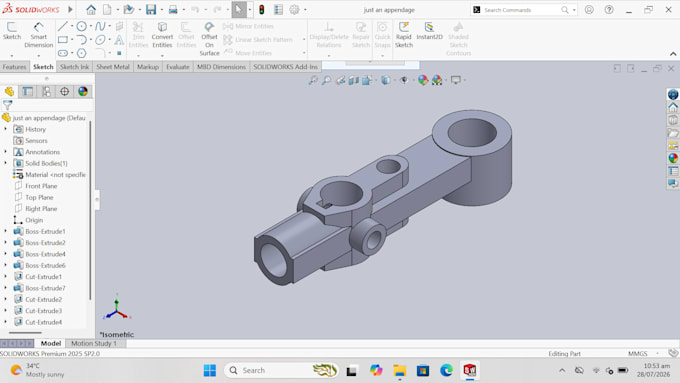Viewport: 680px width, 383px height.
Task: Click Edit Appearance sphere in view toolbar
Action: (423, 80)
